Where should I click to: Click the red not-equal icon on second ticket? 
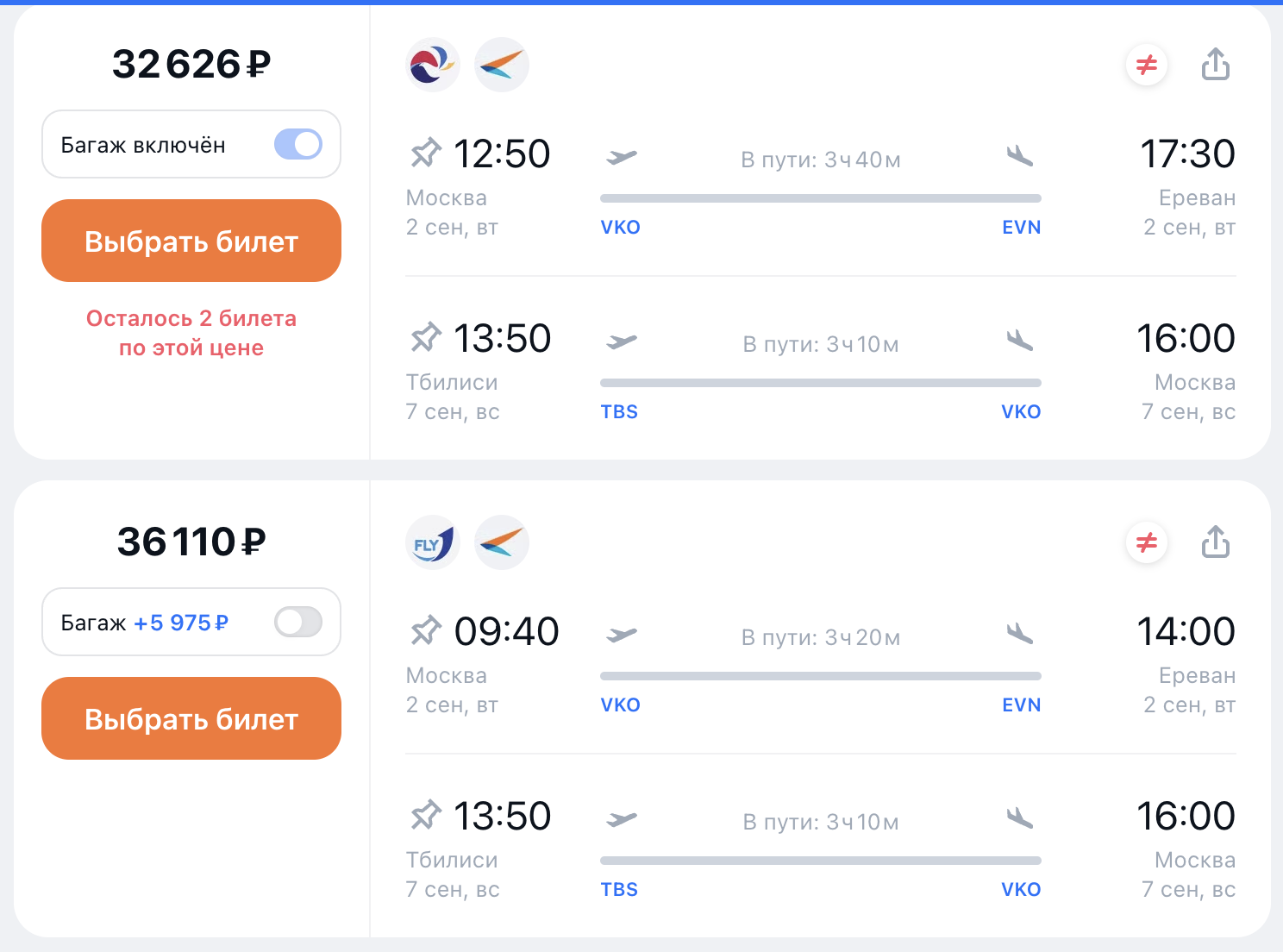coord(1147,542)
